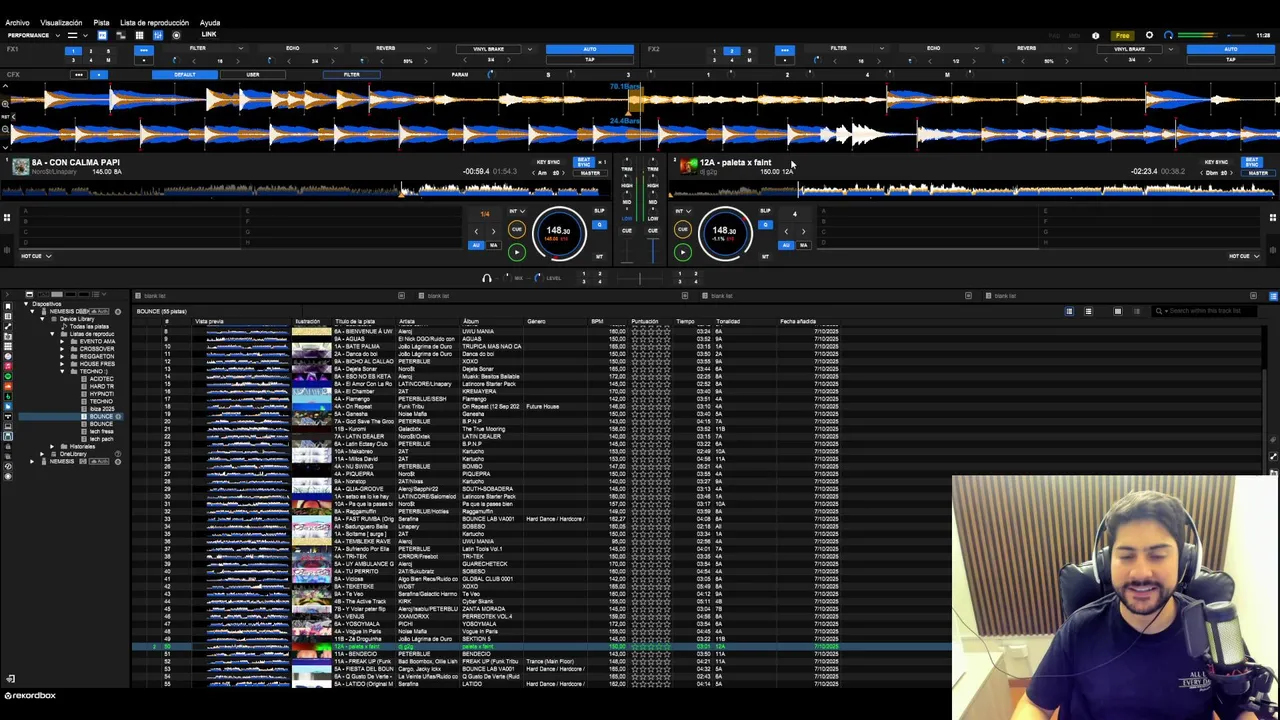Switch browser to first list view icon
Image resolution: width=1280 pixels, height=720 pixels.
coord(1069,311)
